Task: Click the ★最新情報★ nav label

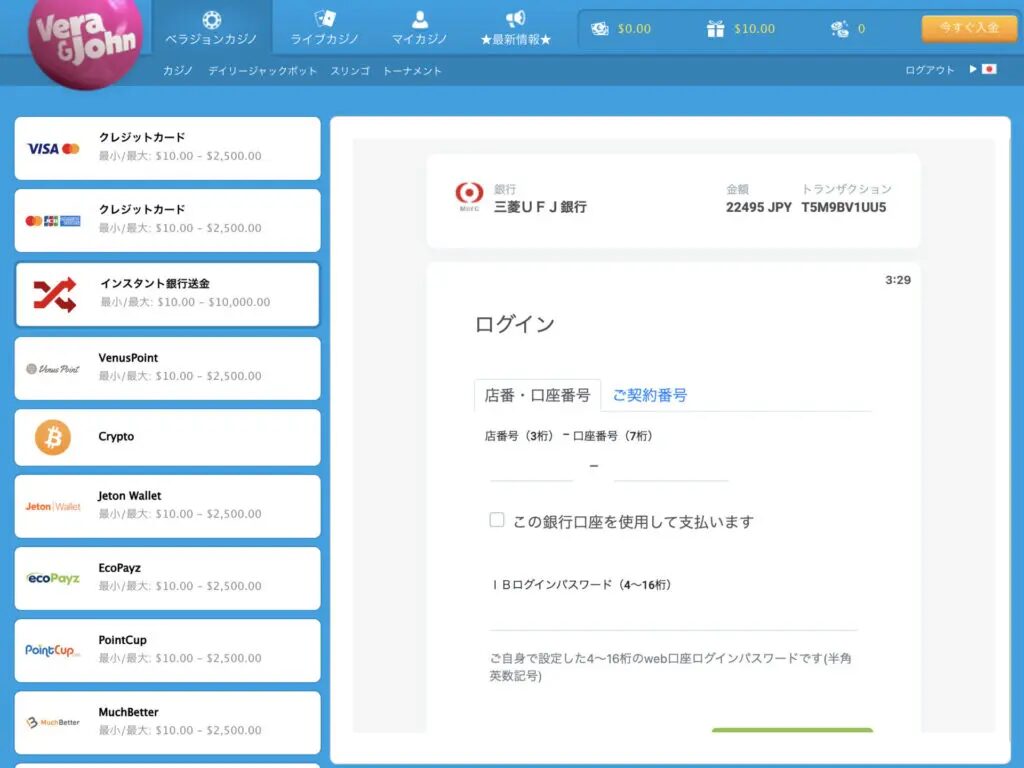Action: (x=516, y=40)
